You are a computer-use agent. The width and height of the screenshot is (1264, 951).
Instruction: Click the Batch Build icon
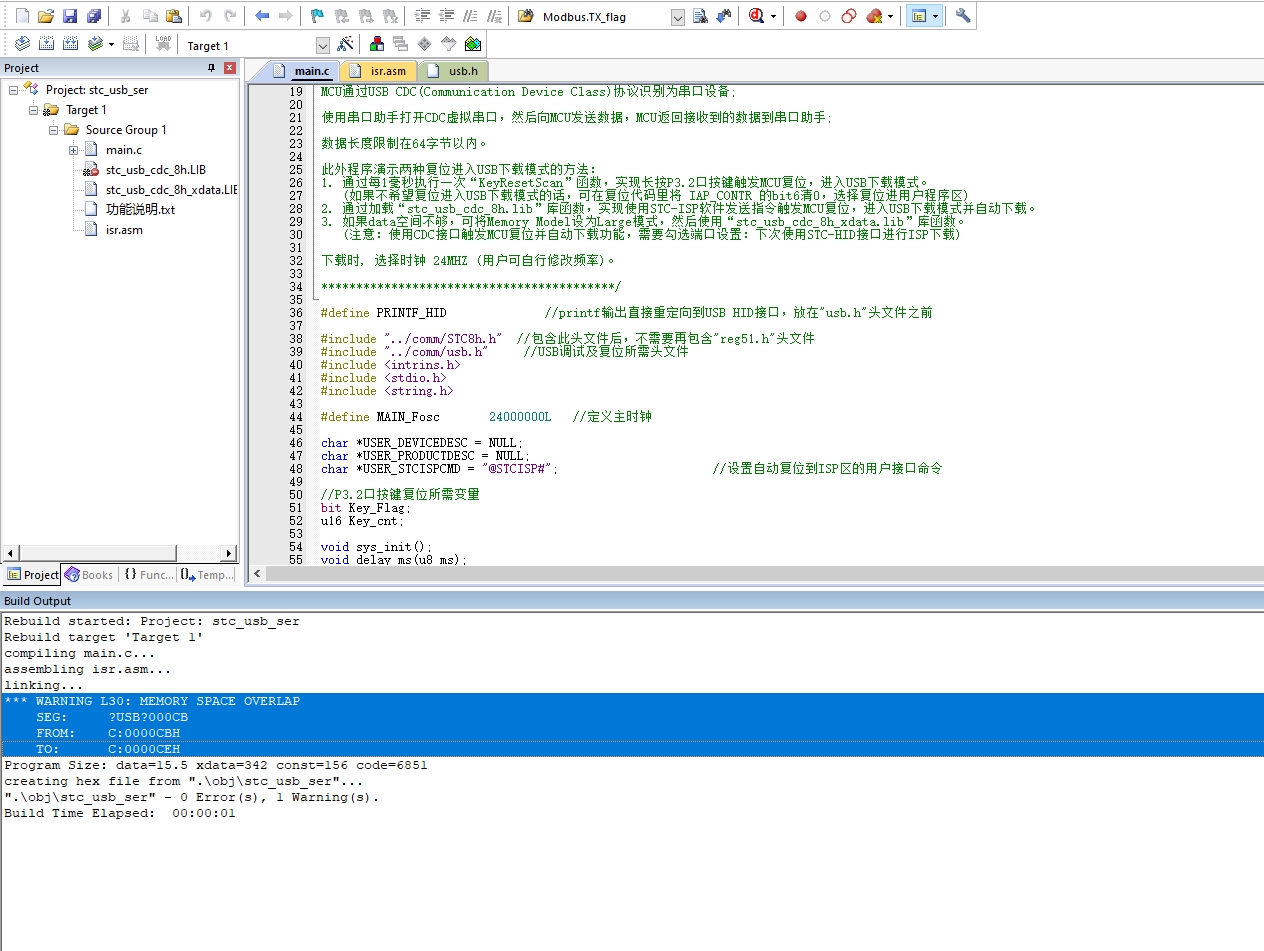[x=95, y=44]
